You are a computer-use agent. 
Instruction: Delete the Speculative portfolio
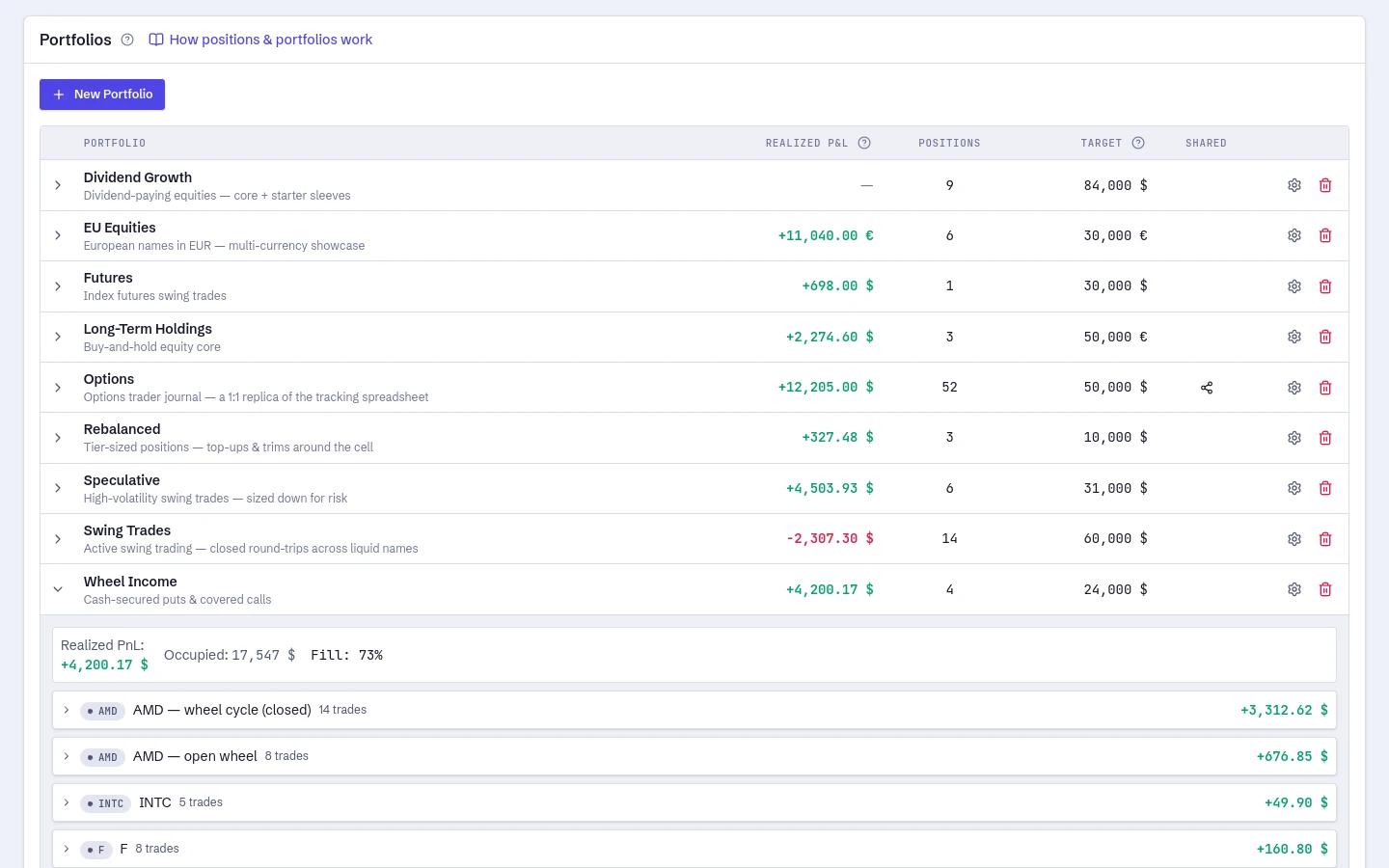(1325, 488)
